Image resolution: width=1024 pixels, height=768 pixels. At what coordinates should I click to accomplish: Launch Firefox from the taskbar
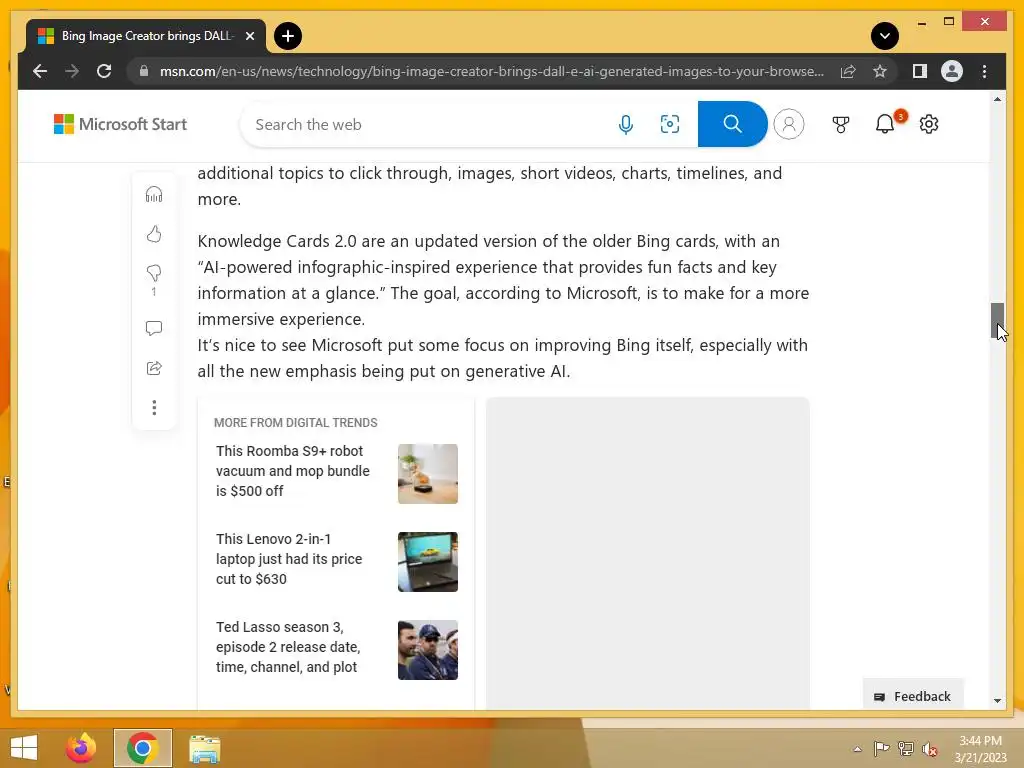81,748
